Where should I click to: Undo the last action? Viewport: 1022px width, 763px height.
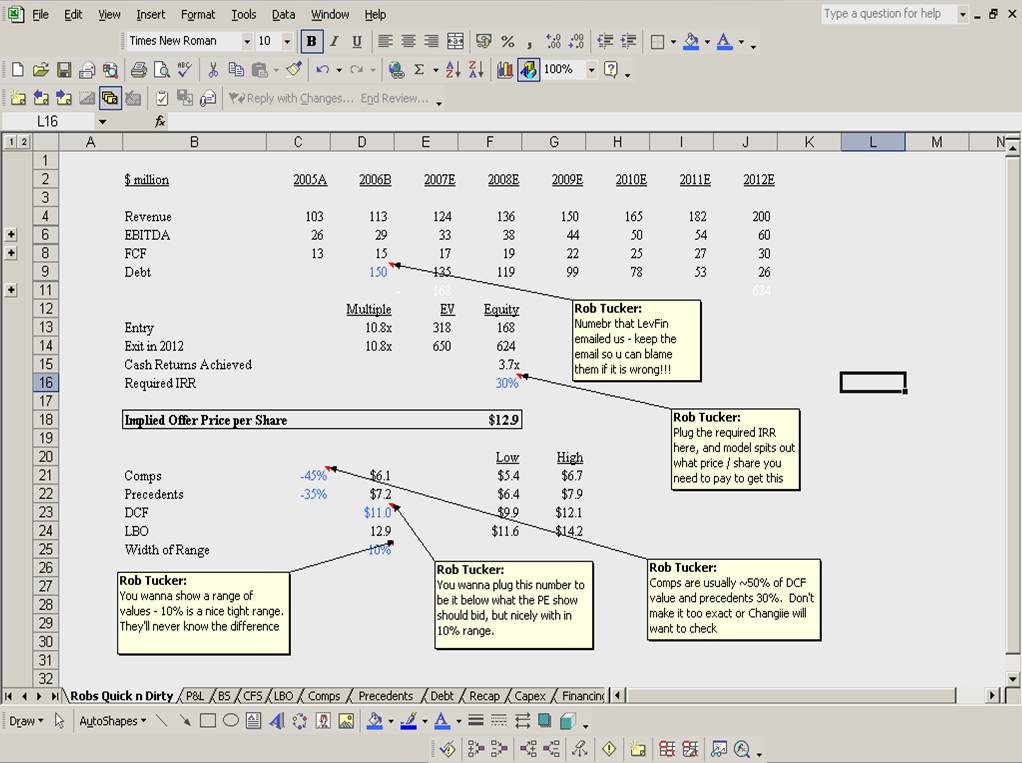coord(322,70)
